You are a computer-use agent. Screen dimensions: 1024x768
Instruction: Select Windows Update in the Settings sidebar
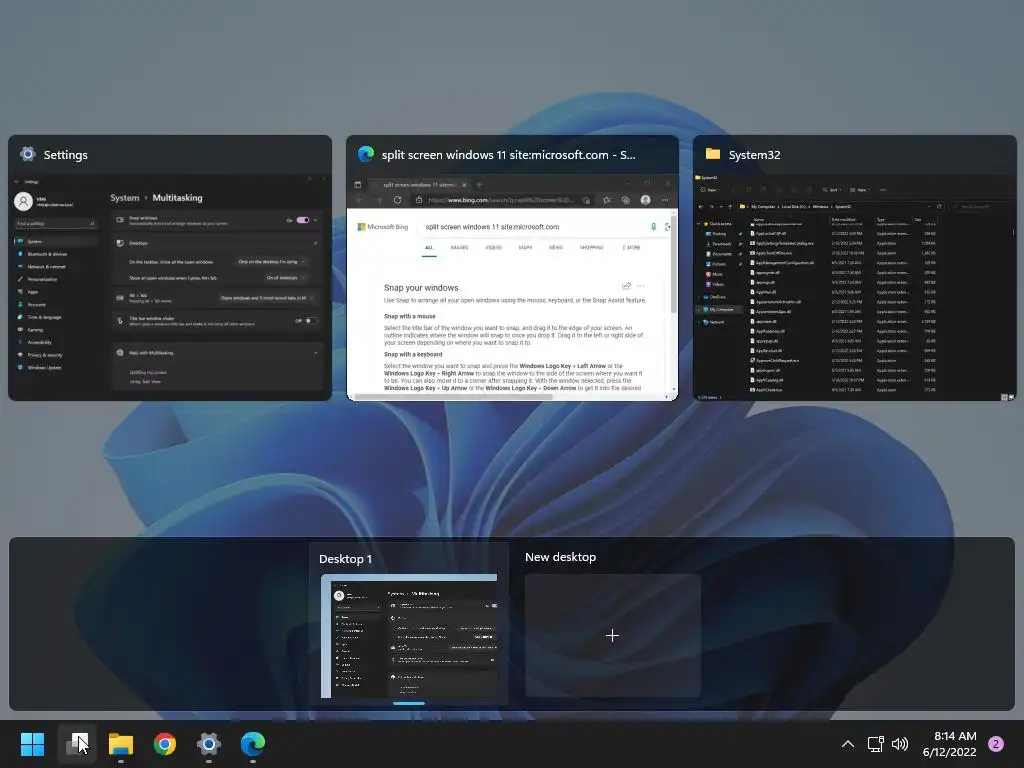click(56, 368)
